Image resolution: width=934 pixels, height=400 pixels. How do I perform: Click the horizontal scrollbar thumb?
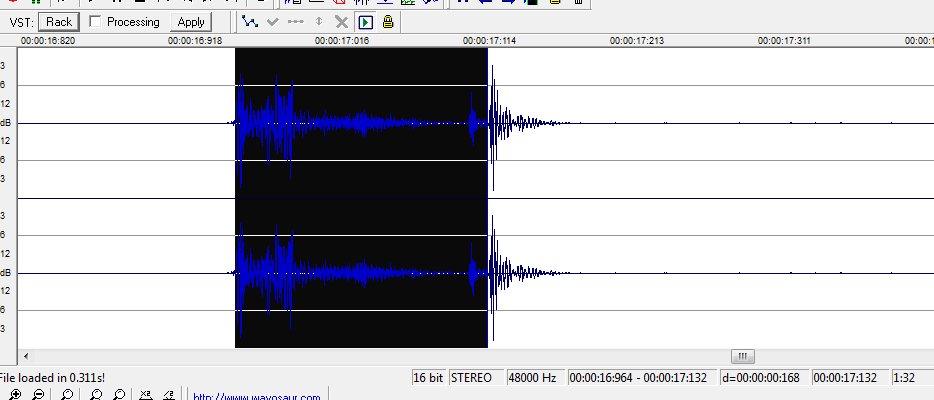pyautogui.click(x=742, y=357)
